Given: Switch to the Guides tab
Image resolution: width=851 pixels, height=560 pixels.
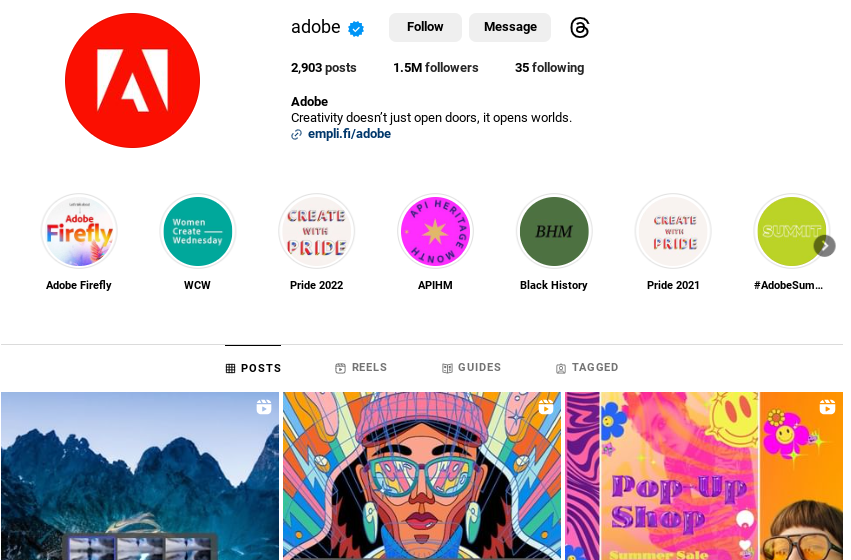Looking at the screenshot, I should (471, 367).
